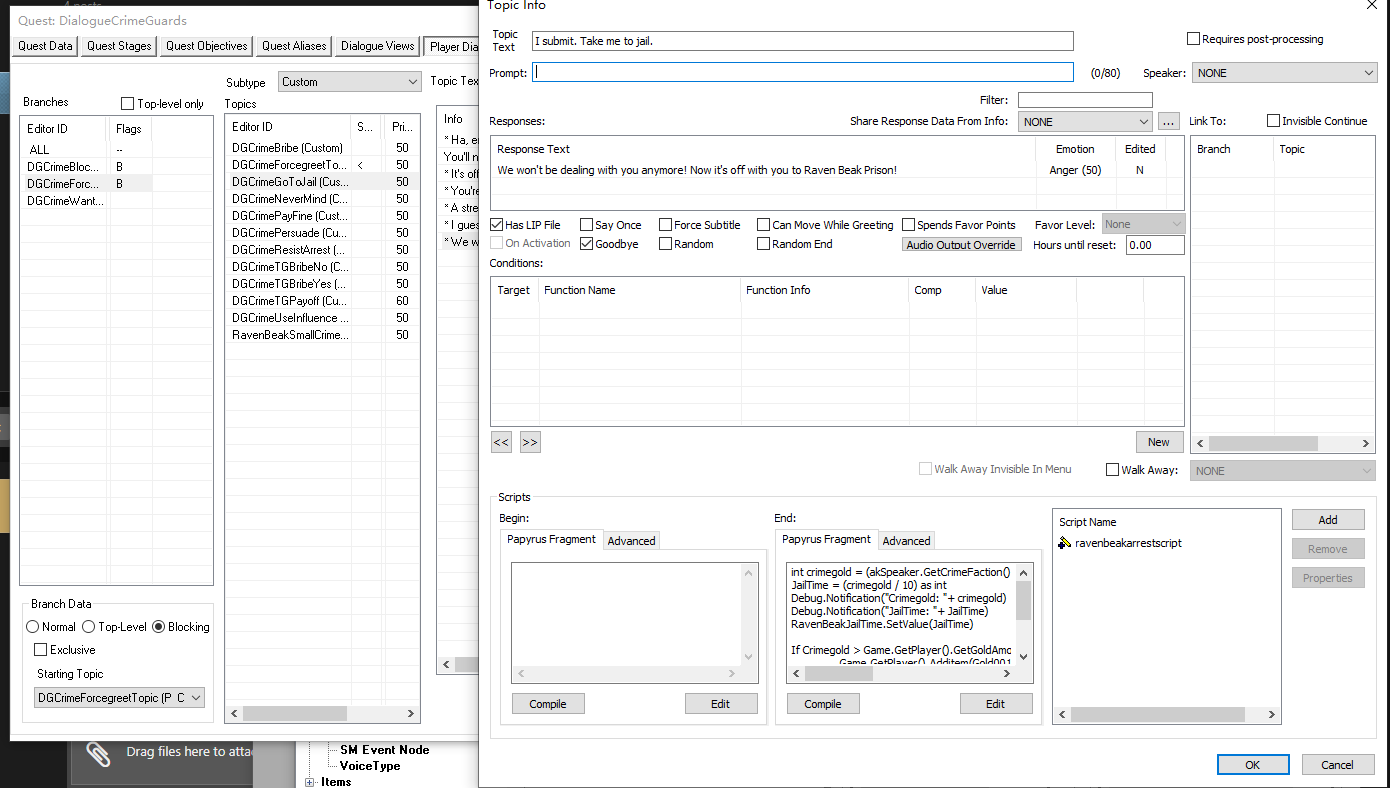Expand the Items tree node
Screen dimensions: 1390x788
coord(310,782)
